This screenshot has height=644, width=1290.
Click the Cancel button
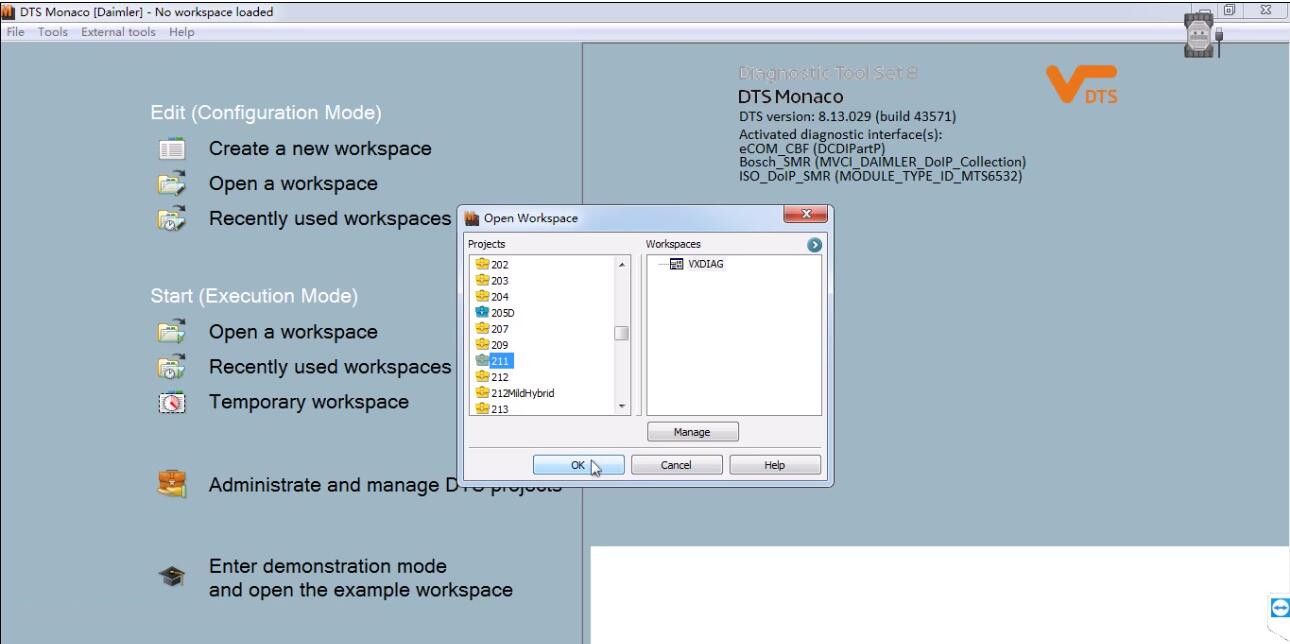pyautogui.click(x=676, y=465)
